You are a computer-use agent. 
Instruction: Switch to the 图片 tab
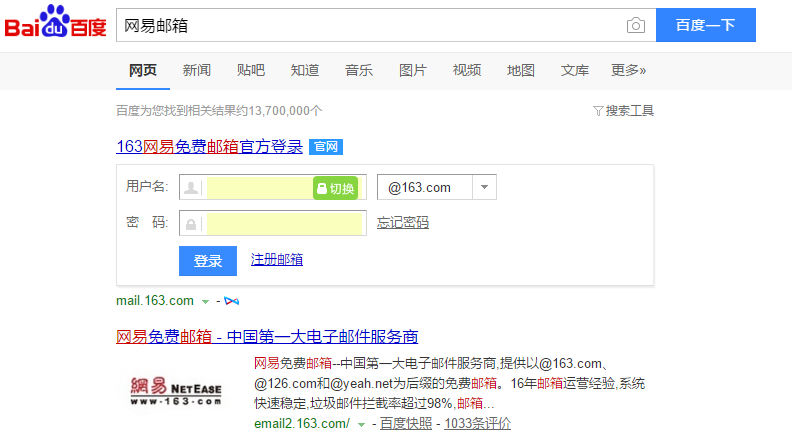pos(413,70)
